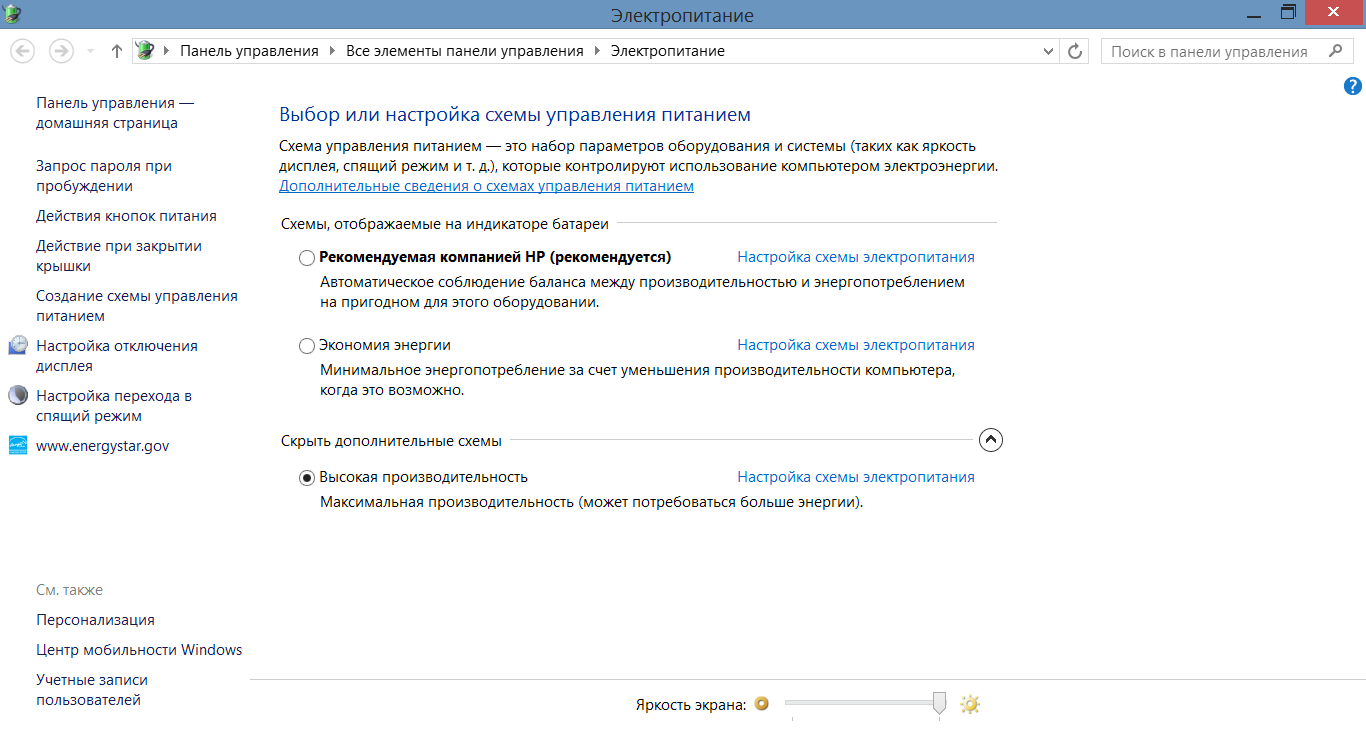Screen dimensions: 1366x734
Task: Click the Выбор или настройка схемы управления питанием heading
Action: pyautogui.click(x=515, y=115)
